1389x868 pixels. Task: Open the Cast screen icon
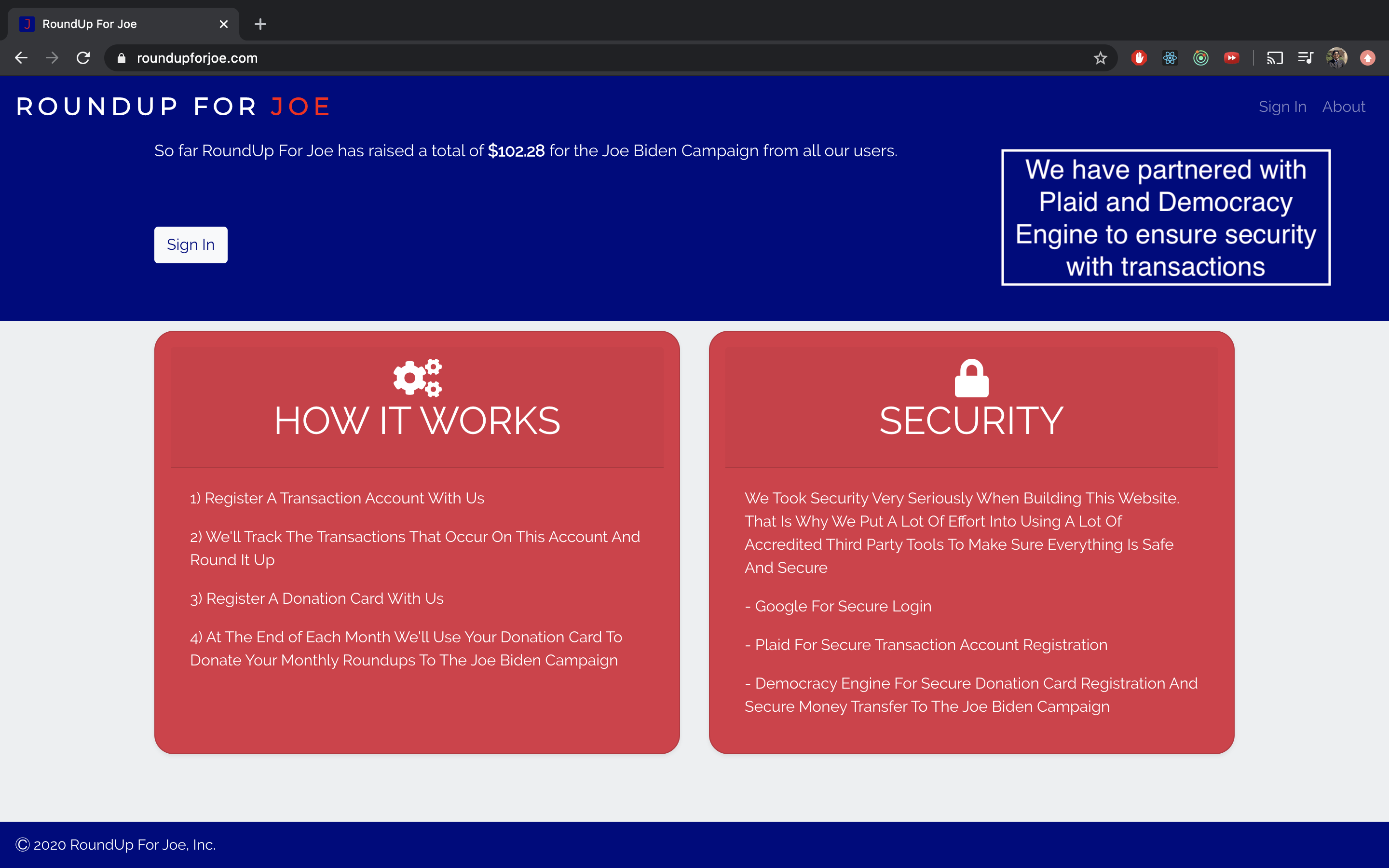[1274, 58]
